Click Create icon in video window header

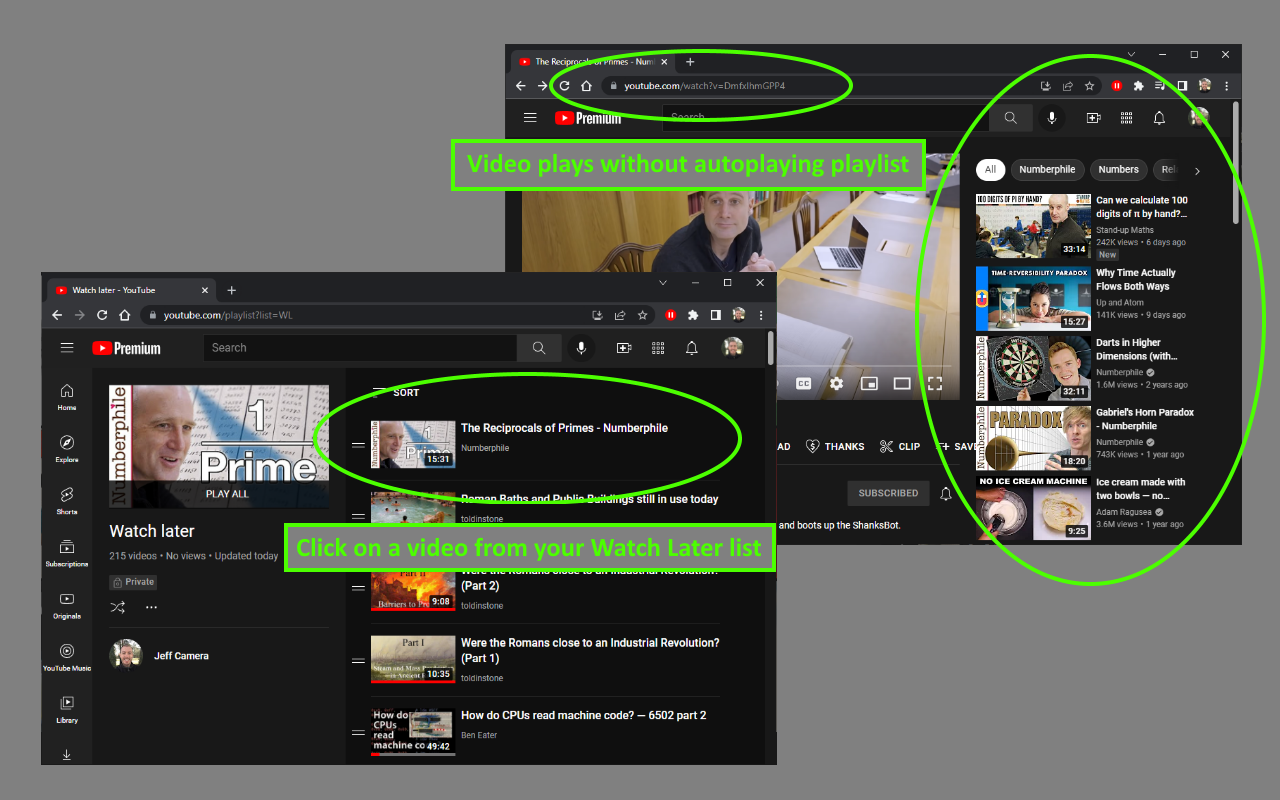pos(1093,118)
